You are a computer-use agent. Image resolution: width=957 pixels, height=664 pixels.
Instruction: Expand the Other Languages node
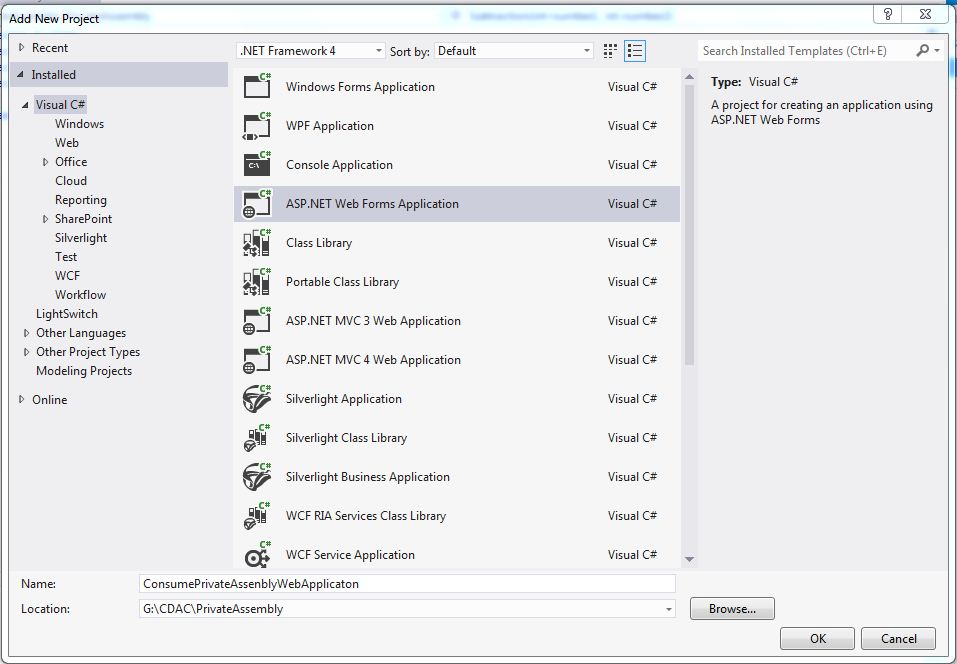26,333
